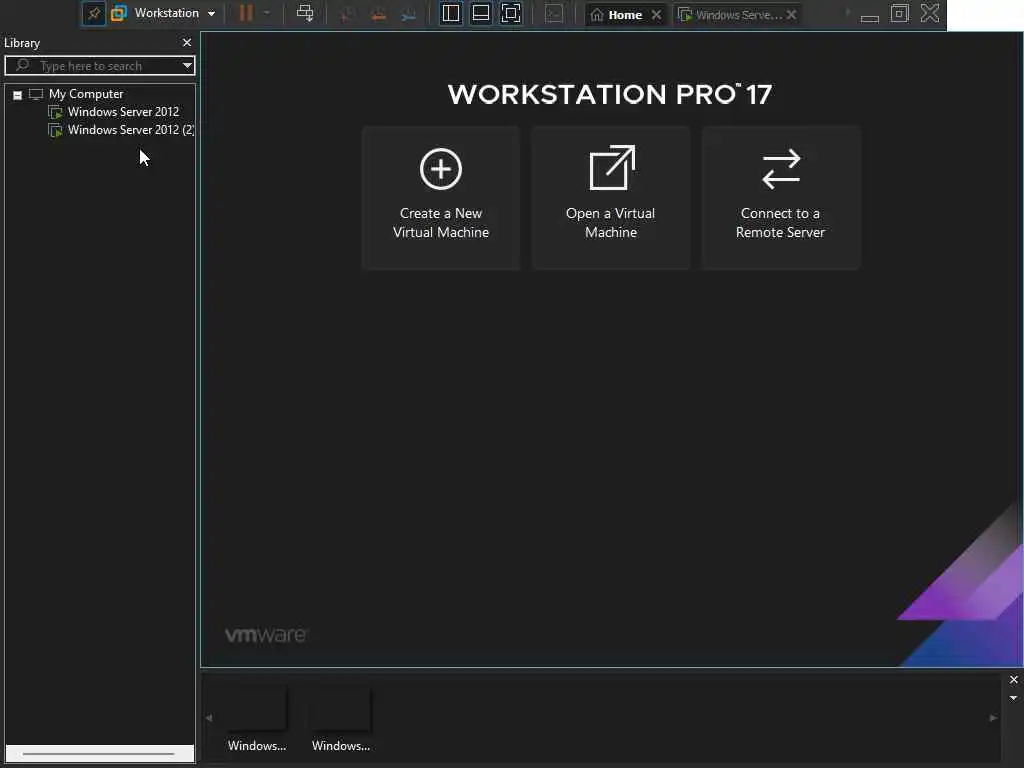The image size is (1024, 768).
Task: Click Open a Virtual Machine
Action: 611,198
